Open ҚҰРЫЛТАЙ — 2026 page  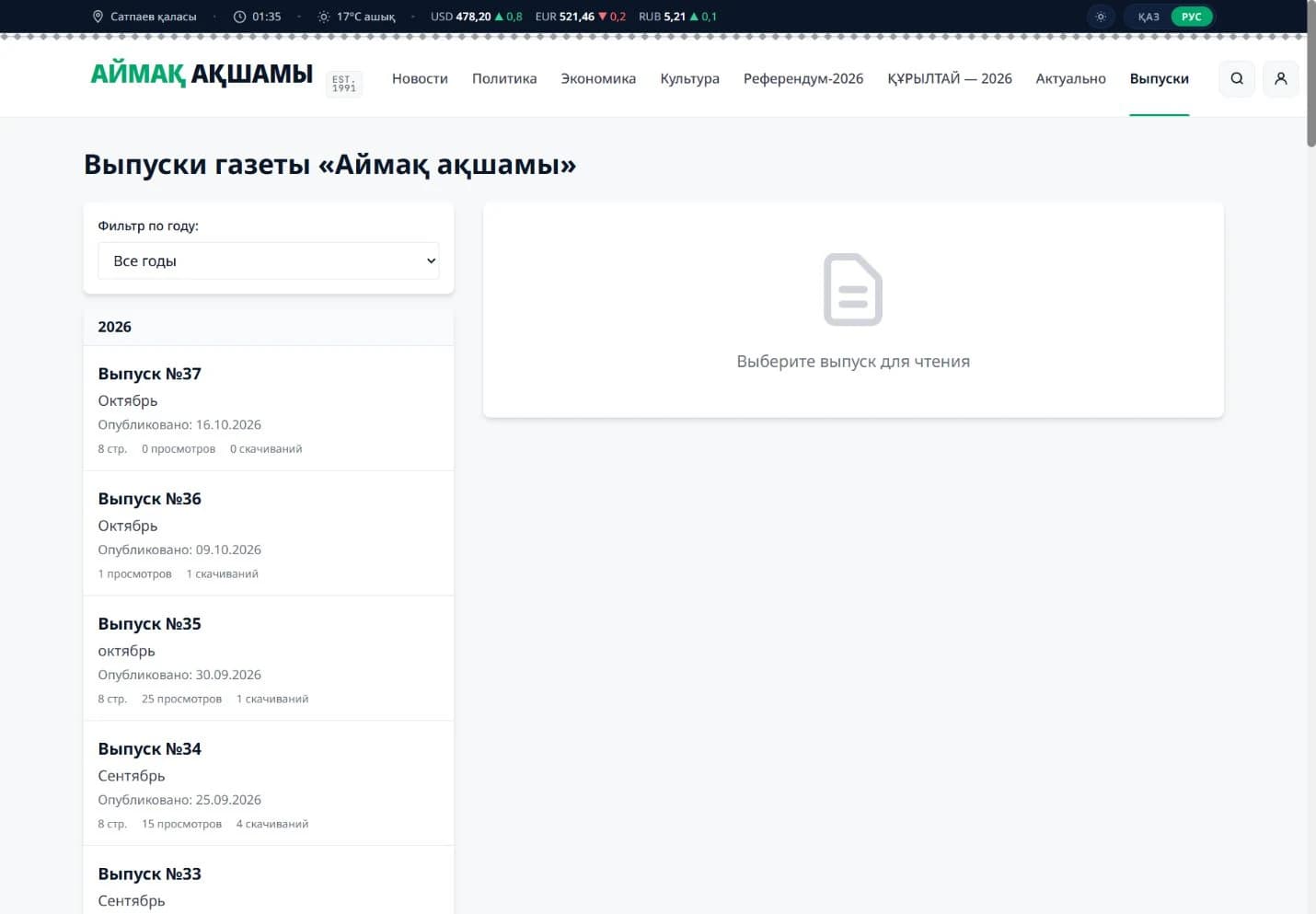pyautogui.click(x=950, y=78)
